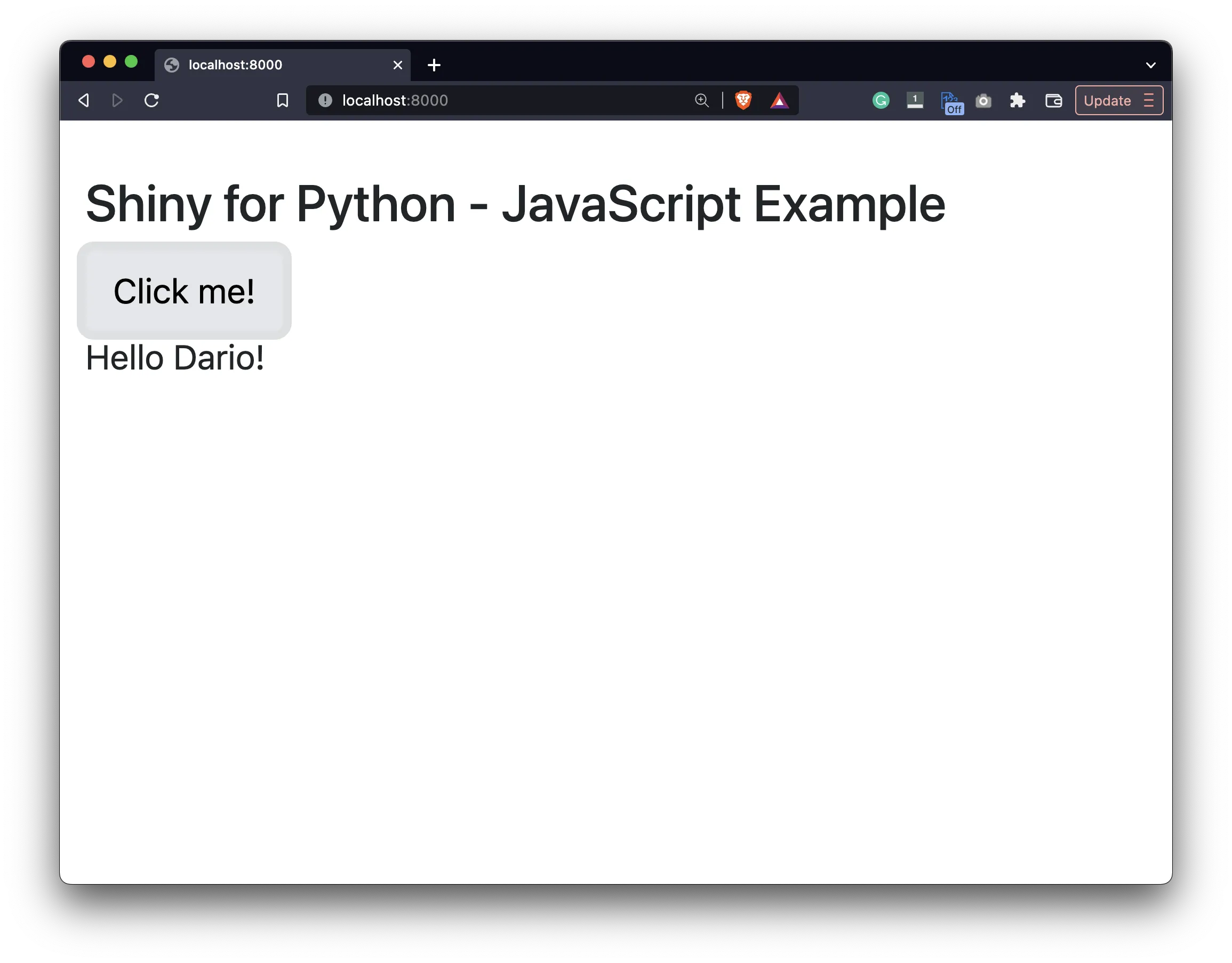The image size is (1232, 963).
Task: Open the tab overview chevron dropdown
Action: point(1151,65)
